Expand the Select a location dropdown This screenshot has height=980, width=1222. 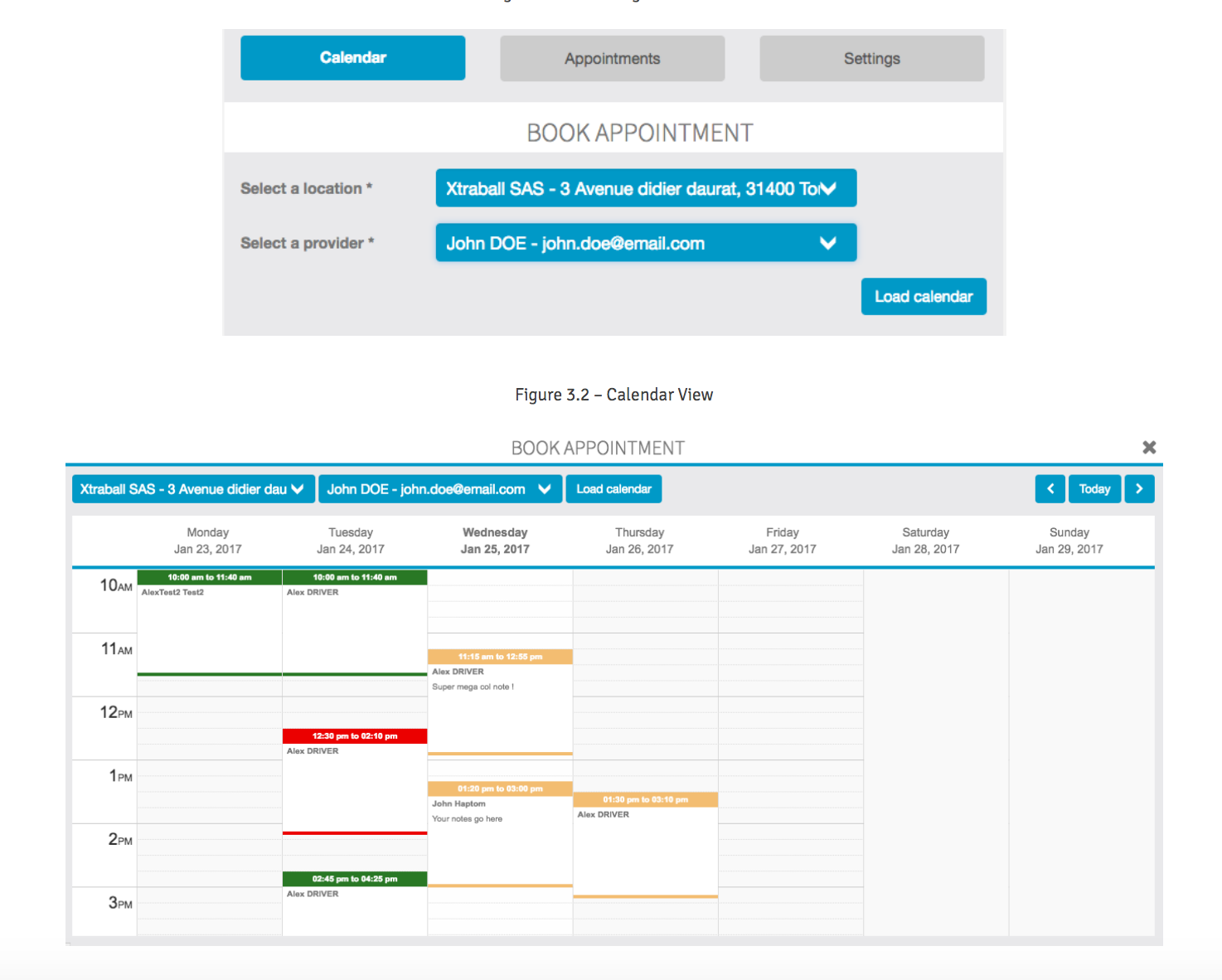pyautogui.click(x=646, y=189)
